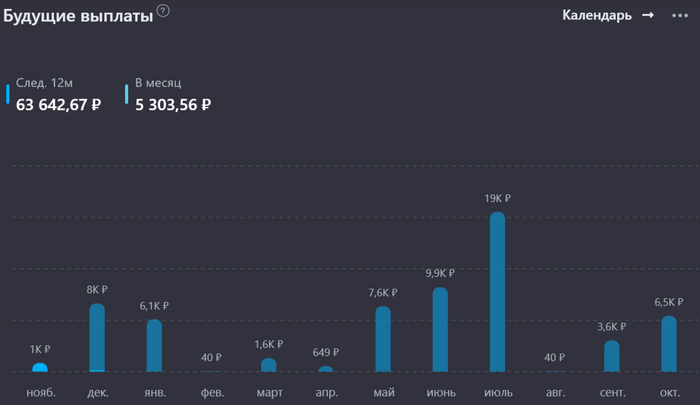
Task: Click the сент. 3,6K ₽ bar
Action: click(611, 356)
